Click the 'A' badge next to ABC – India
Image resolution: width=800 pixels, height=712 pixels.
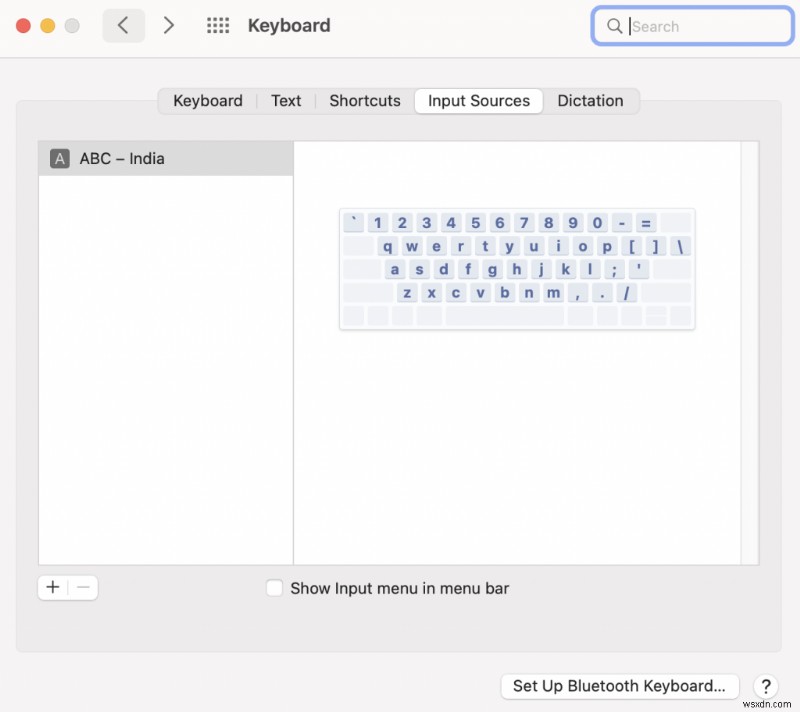pos(59,158)
